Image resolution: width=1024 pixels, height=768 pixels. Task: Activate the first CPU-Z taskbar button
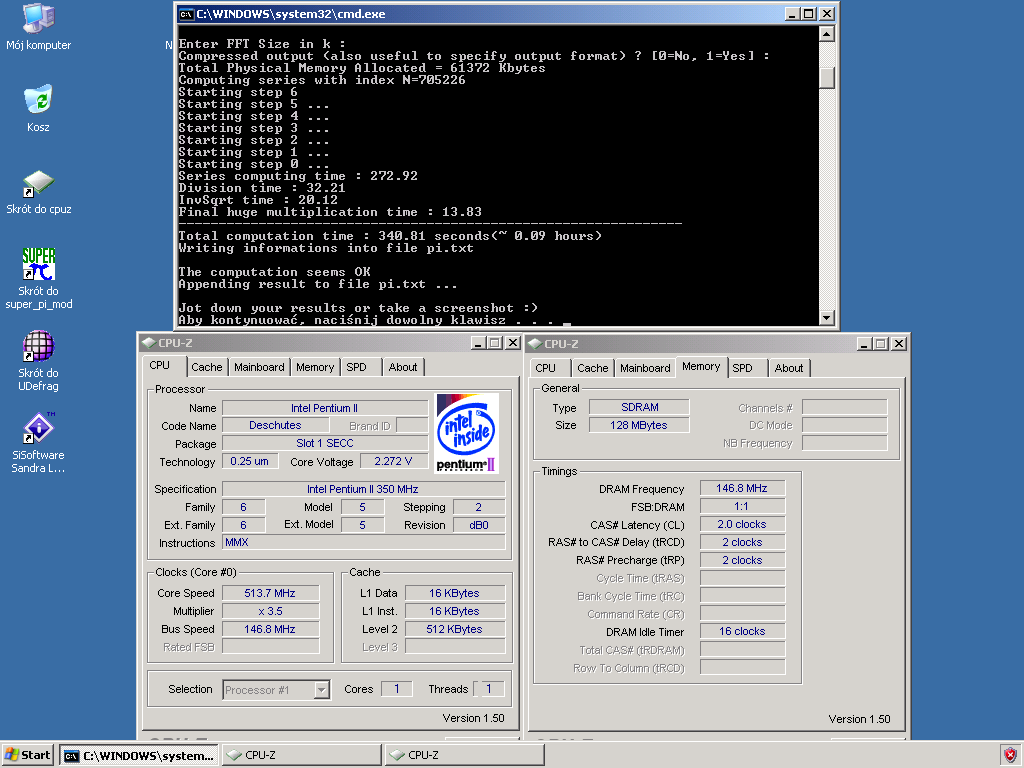[302, 755]
